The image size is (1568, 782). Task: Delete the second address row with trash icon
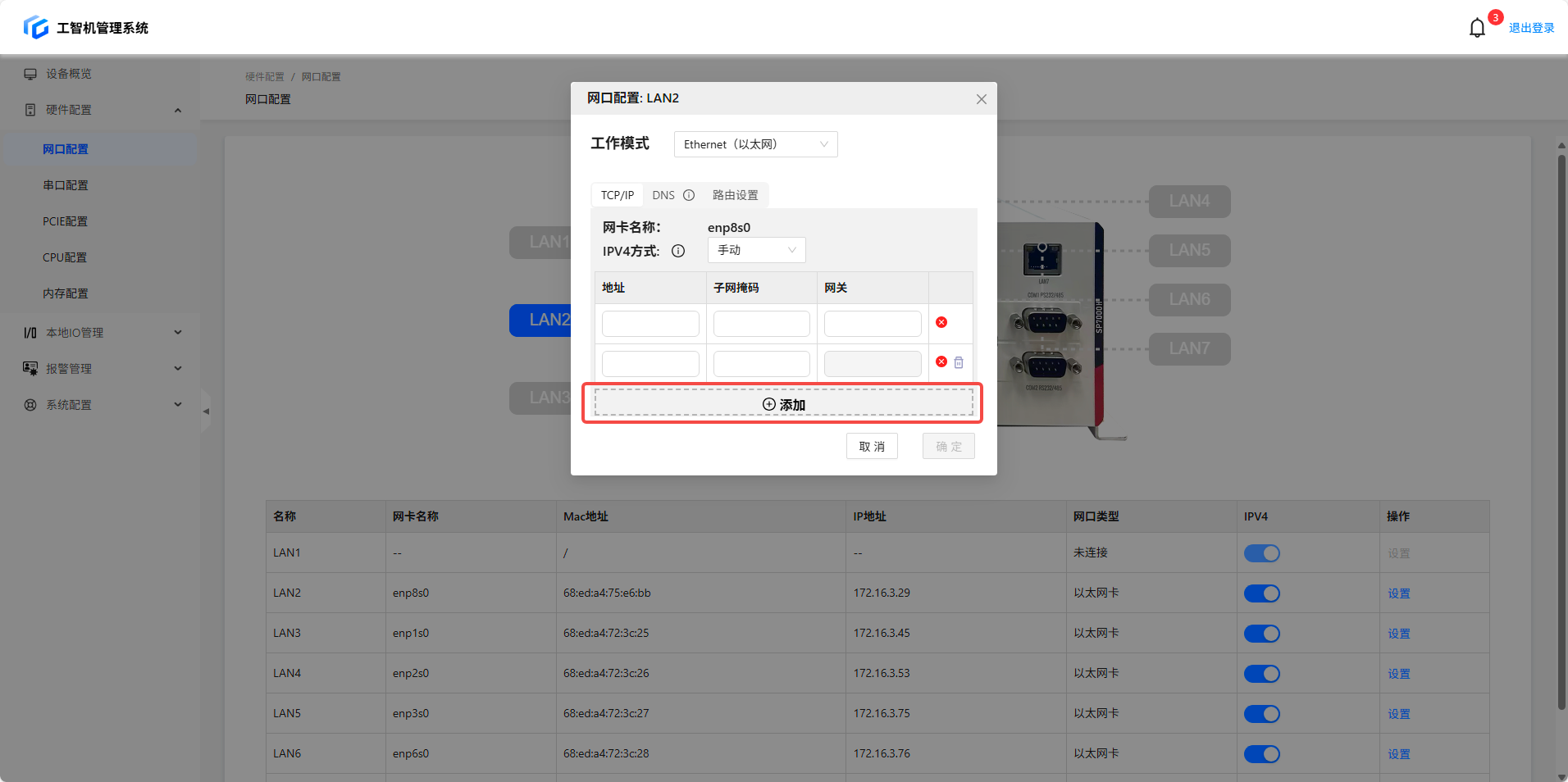tap(959, 362)
